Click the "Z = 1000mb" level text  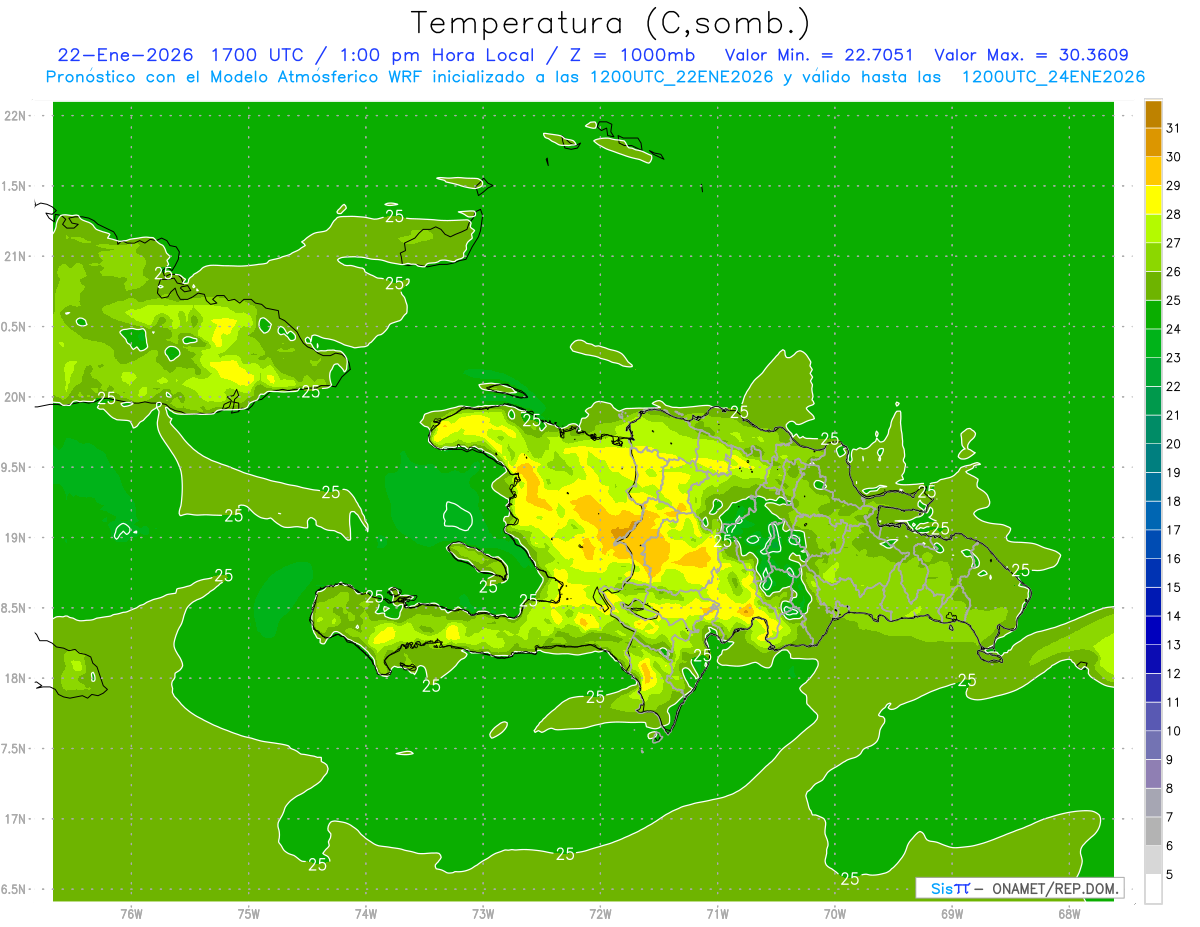click(x=633, y=55)
